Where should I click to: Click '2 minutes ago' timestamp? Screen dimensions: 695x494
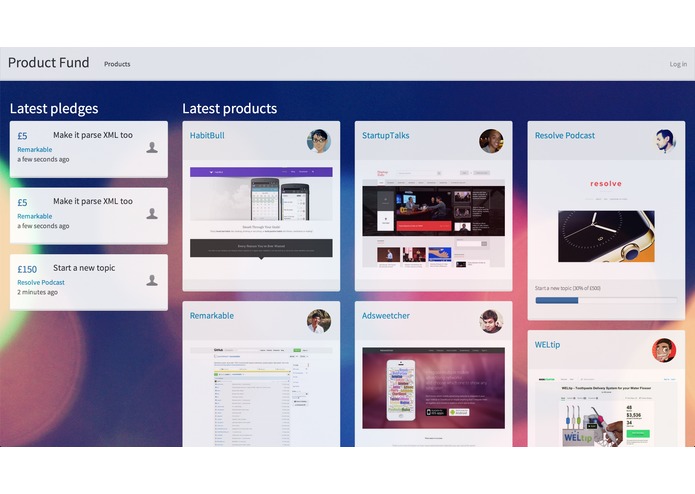tap(37, 292)
